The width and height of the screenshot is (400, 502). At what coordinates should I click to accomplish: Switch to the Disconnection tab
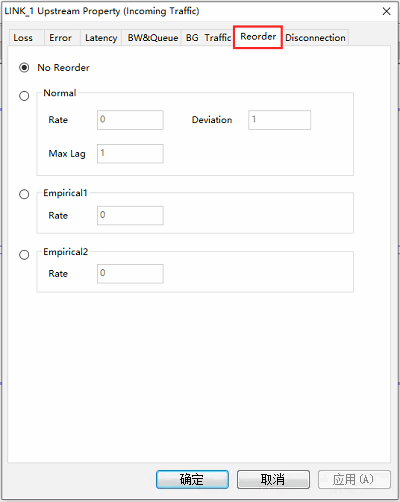click(315, 38)
